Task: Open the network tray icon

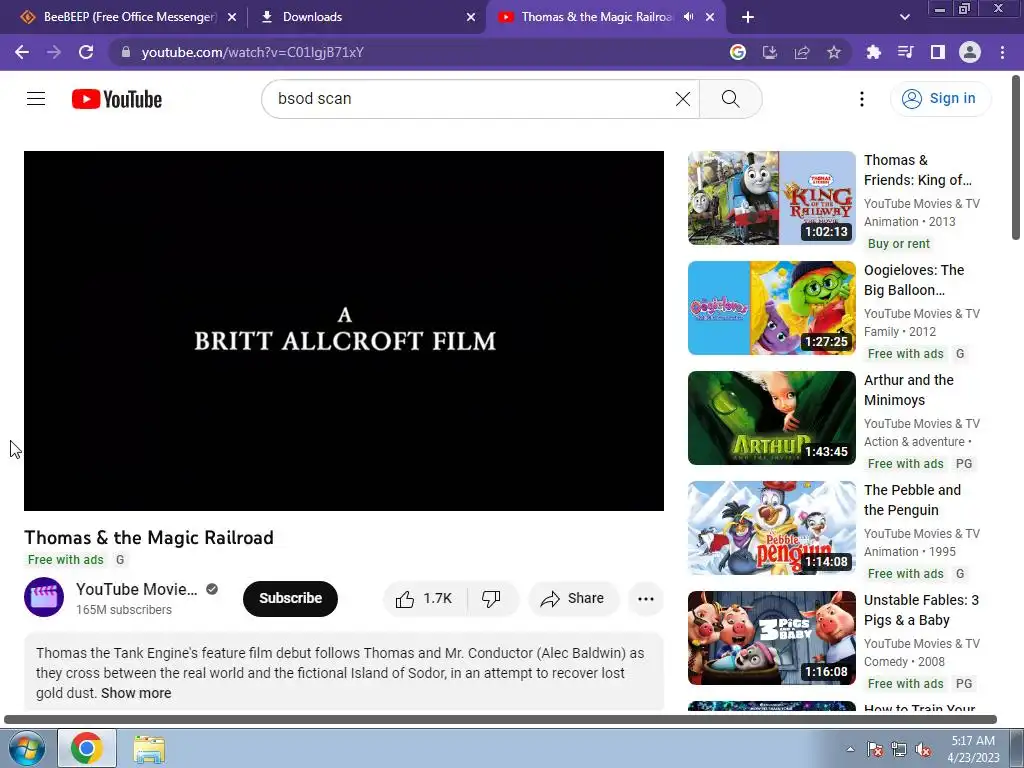Action: coord(899,750)
